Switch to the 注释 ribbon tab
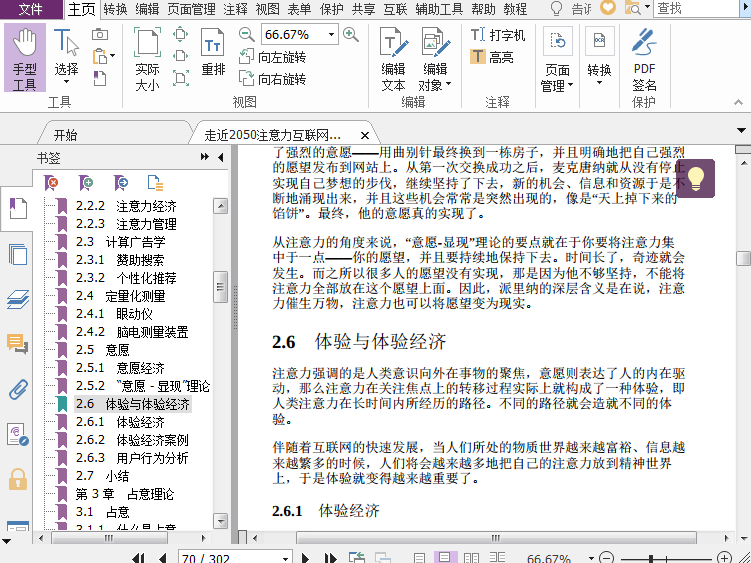 pyautogui.click(x=235, y=9)
